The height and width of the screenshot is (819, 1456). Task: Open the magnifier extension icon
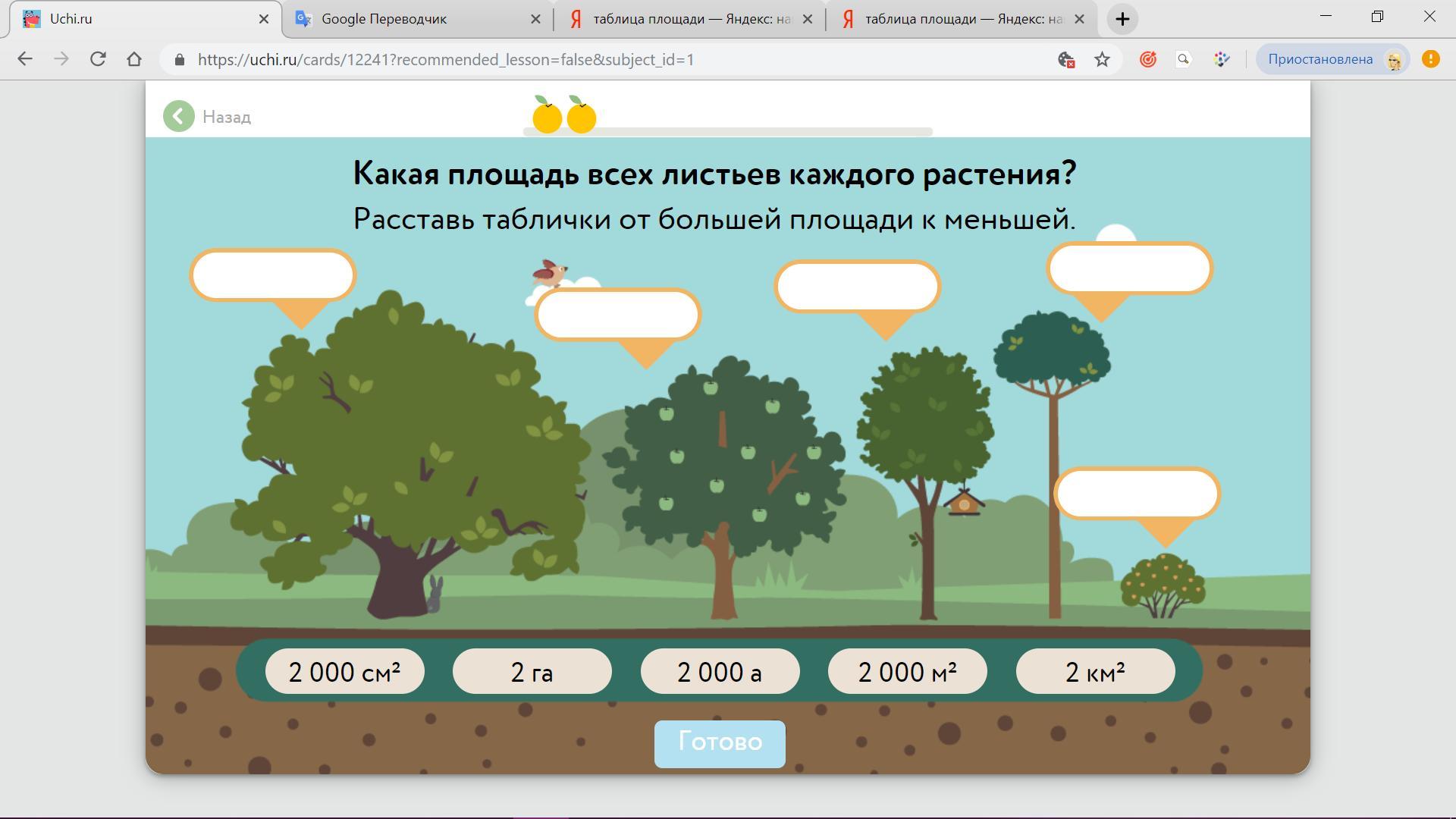[1184, 59]
